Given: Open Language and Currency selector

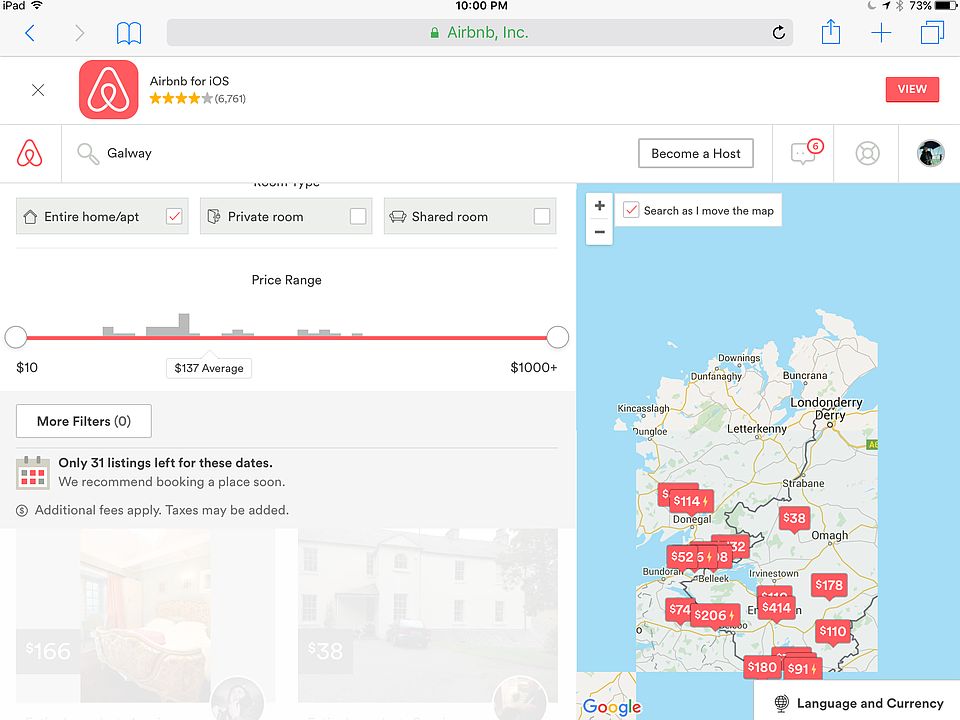Looking at the screenshot, I should click(858, 703).
